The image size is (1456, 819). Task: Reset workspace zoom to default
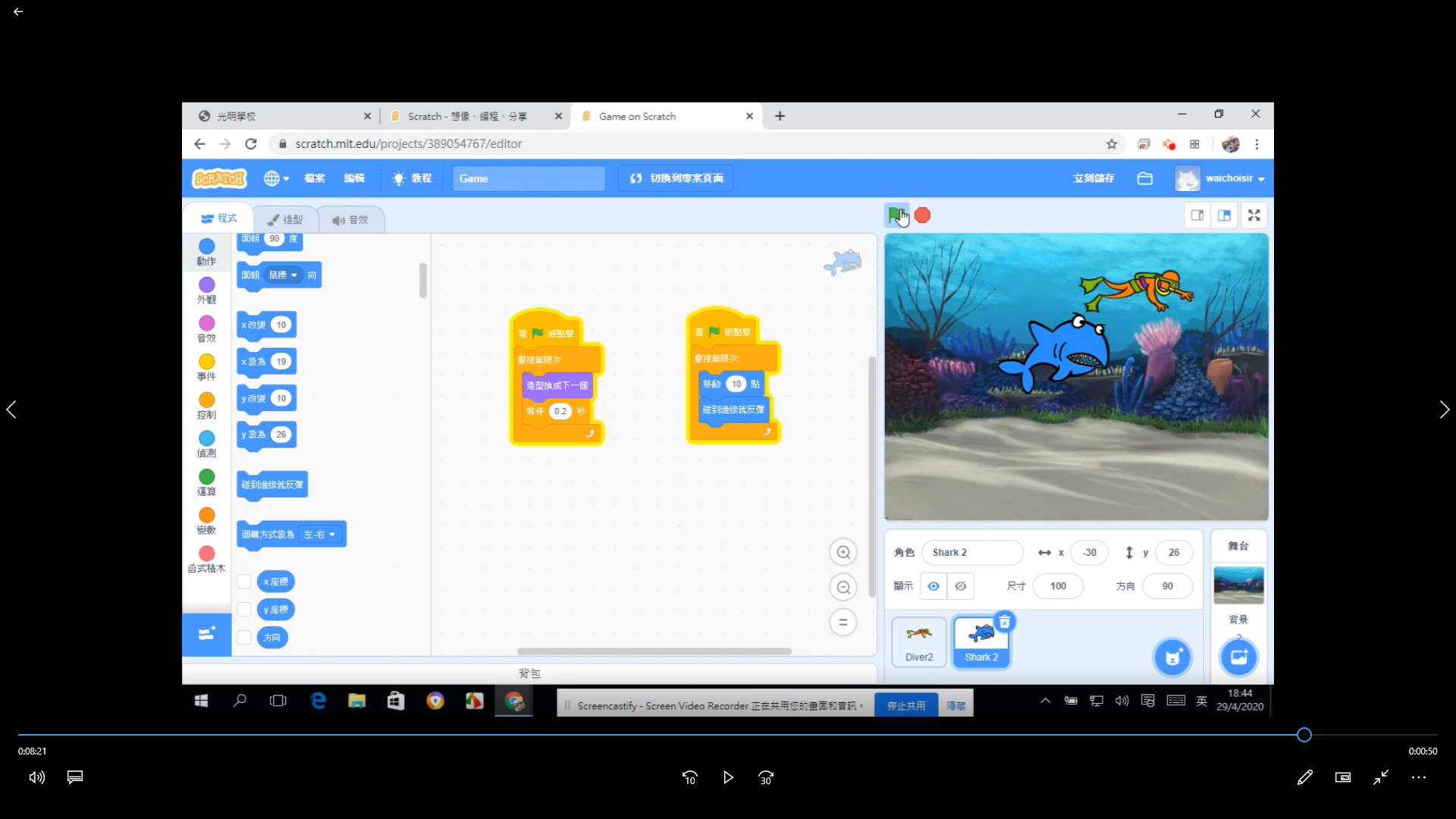(843, 623)
